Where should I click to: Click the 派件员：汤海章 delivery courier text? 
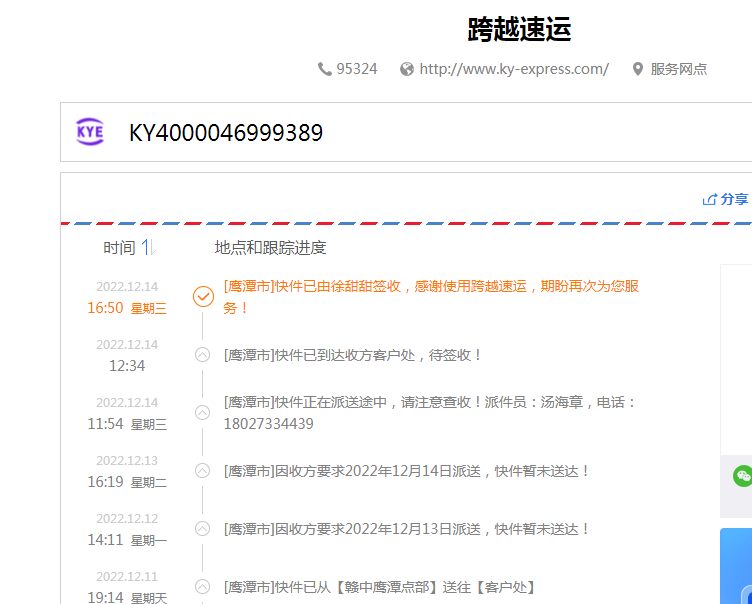point(536,402)
